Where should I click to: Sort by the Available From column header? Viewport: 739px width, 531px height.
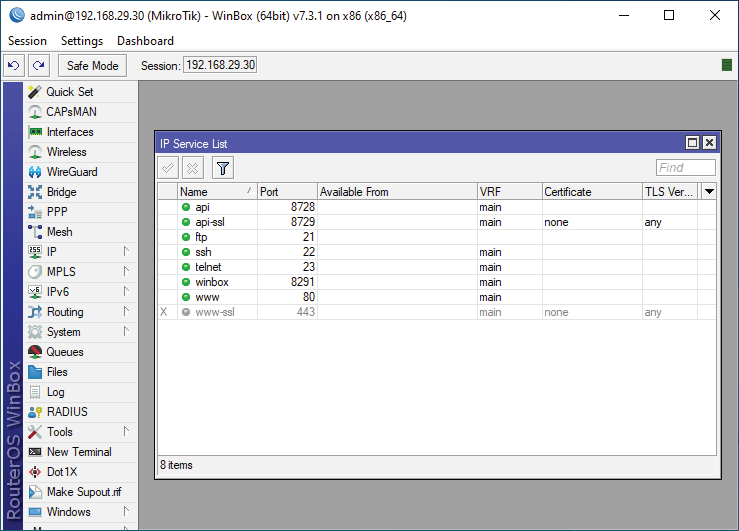click(x=397, y=192)
